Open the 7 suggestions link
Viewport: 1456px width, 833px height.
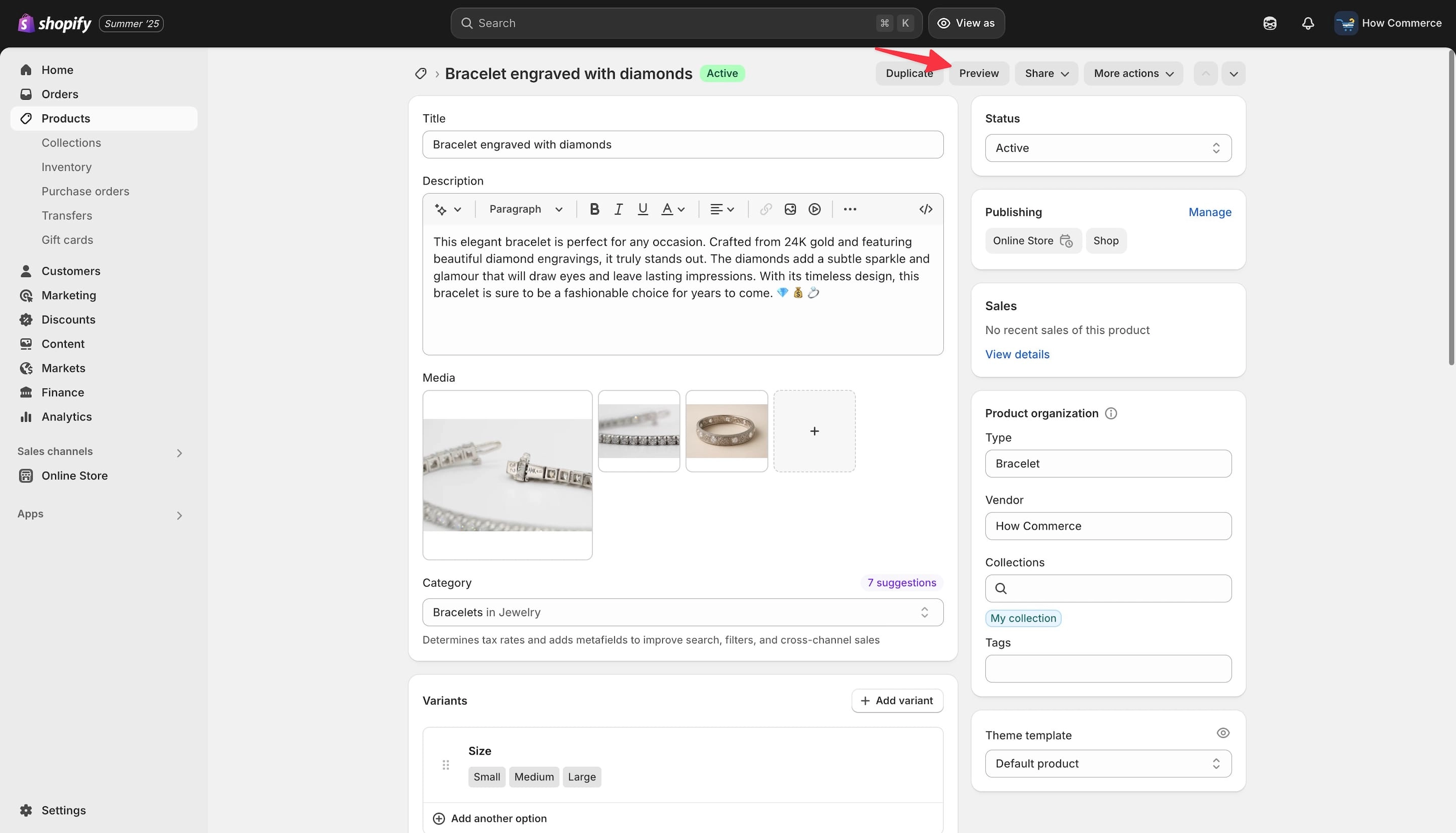click(x=901, y=583)
